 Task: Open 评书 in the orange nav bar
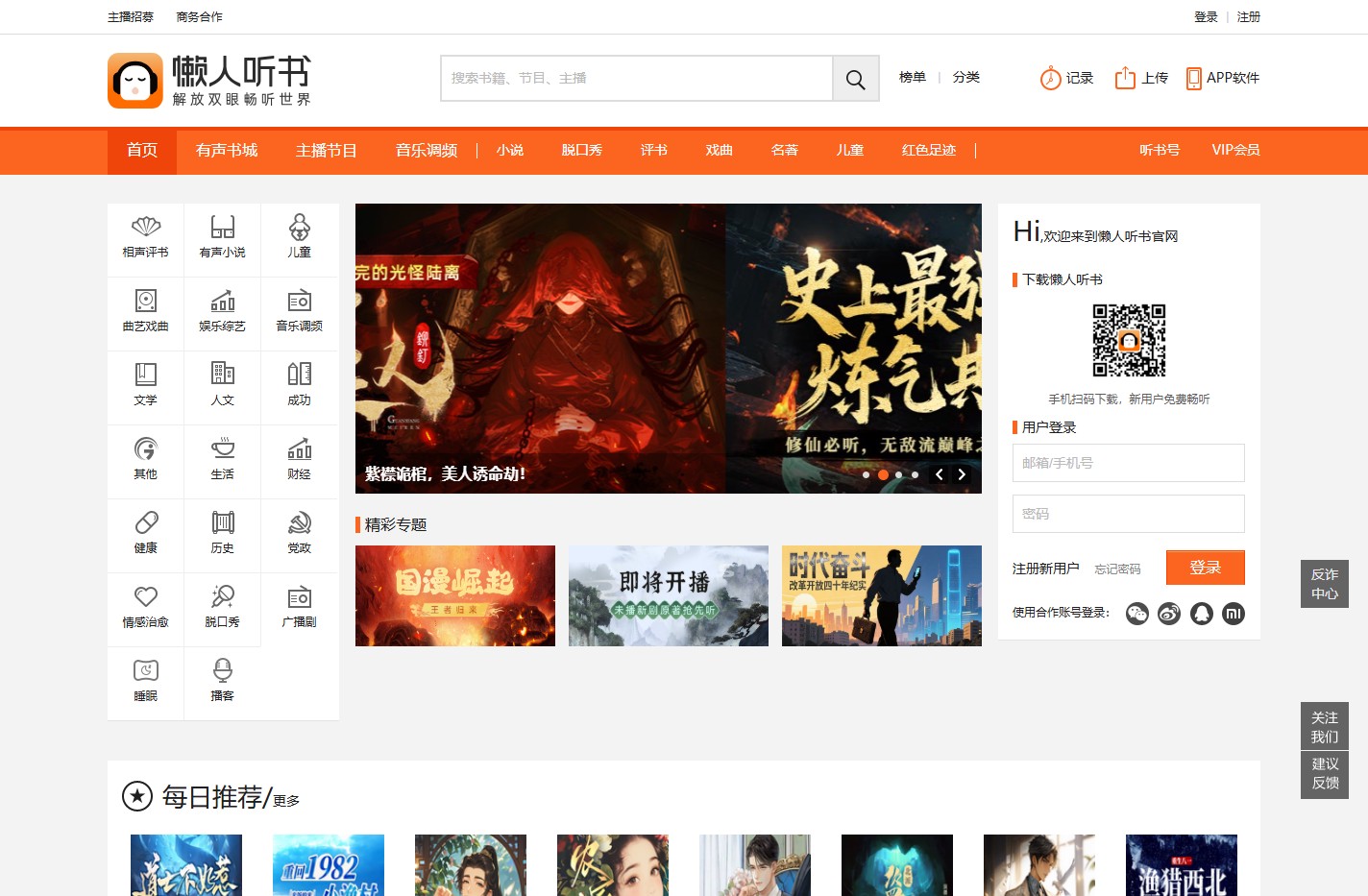654,151
